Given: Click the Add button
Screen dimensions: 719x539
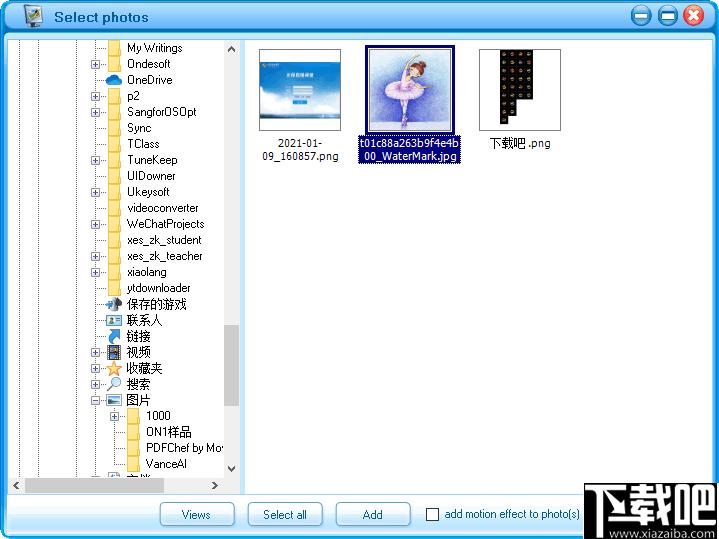Looking at the screenshot, I should (373, 514).
